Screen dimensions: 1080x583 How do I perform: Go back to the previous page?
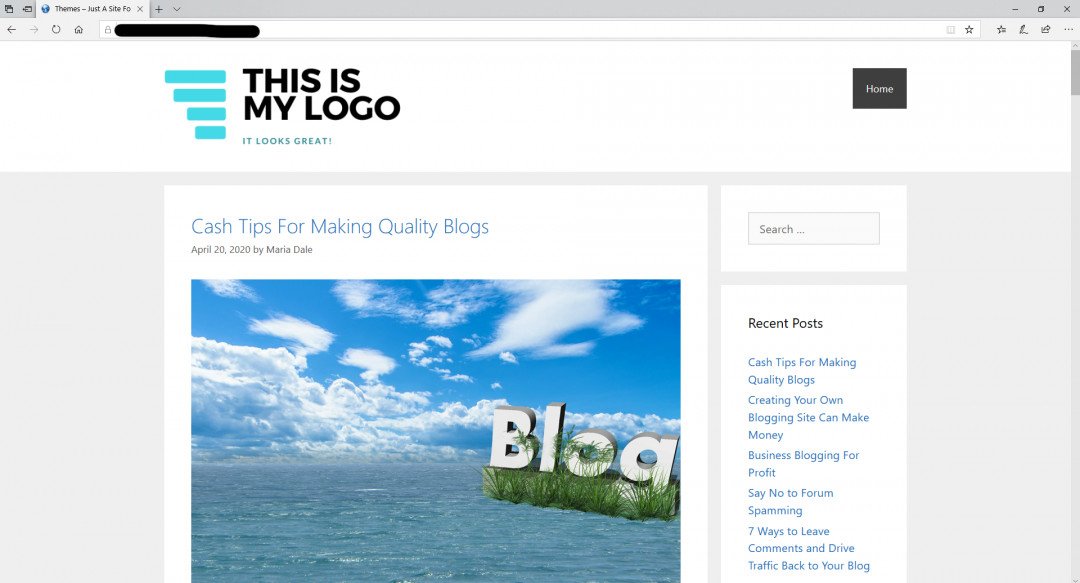[x=11, y=30]
